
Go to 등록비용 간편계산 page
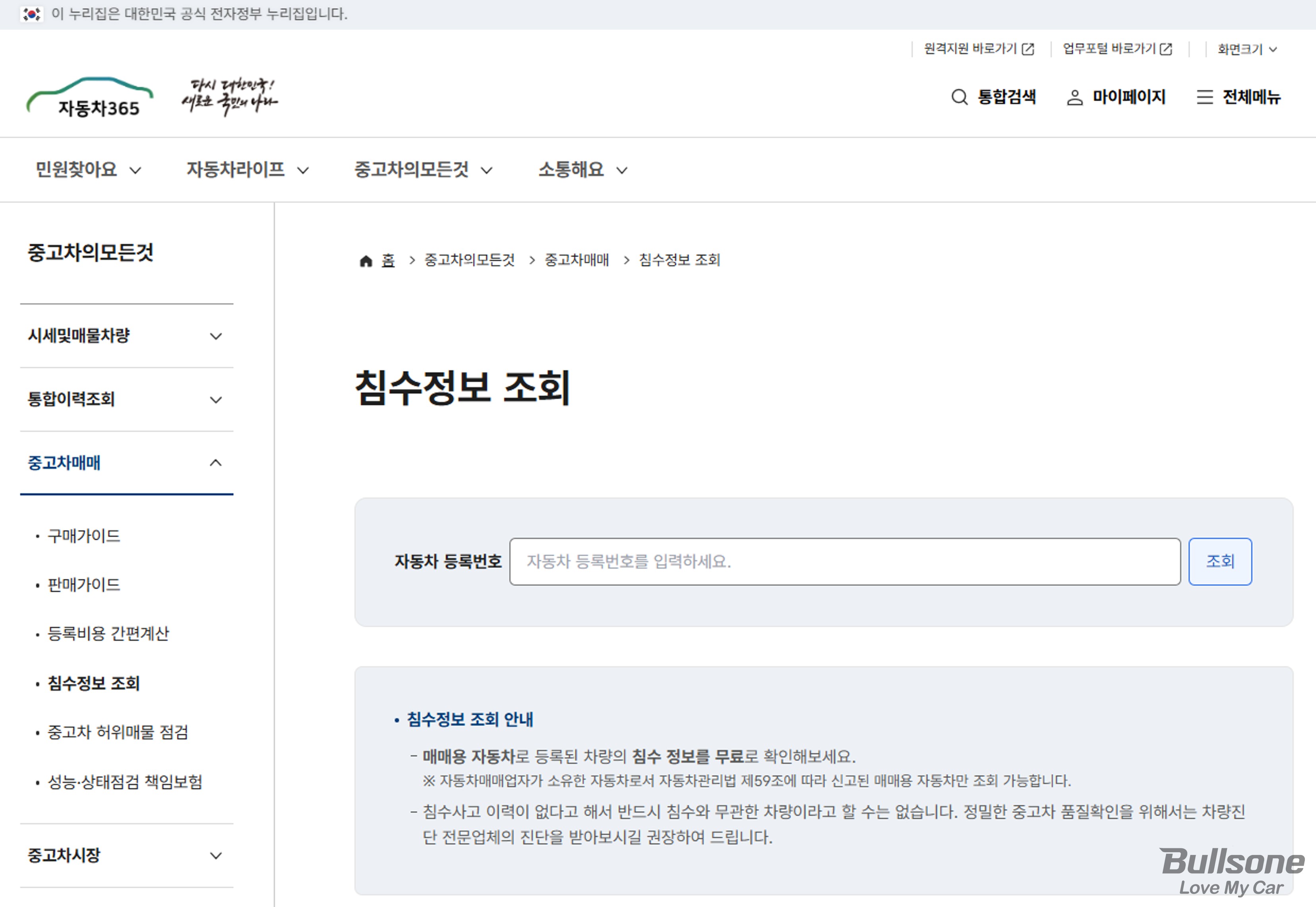108,634
